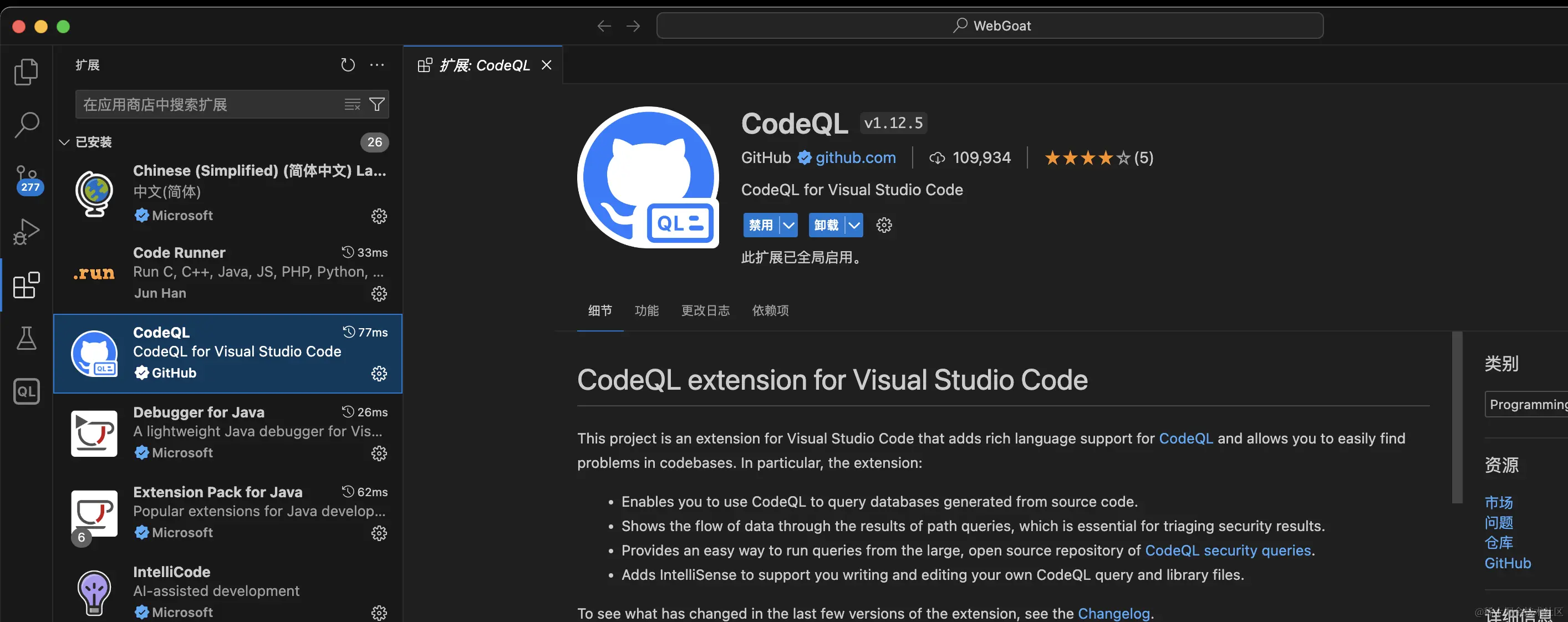Manage CodeQL list item gear icon
1568x622 pixels.
[x=379, y=374]
